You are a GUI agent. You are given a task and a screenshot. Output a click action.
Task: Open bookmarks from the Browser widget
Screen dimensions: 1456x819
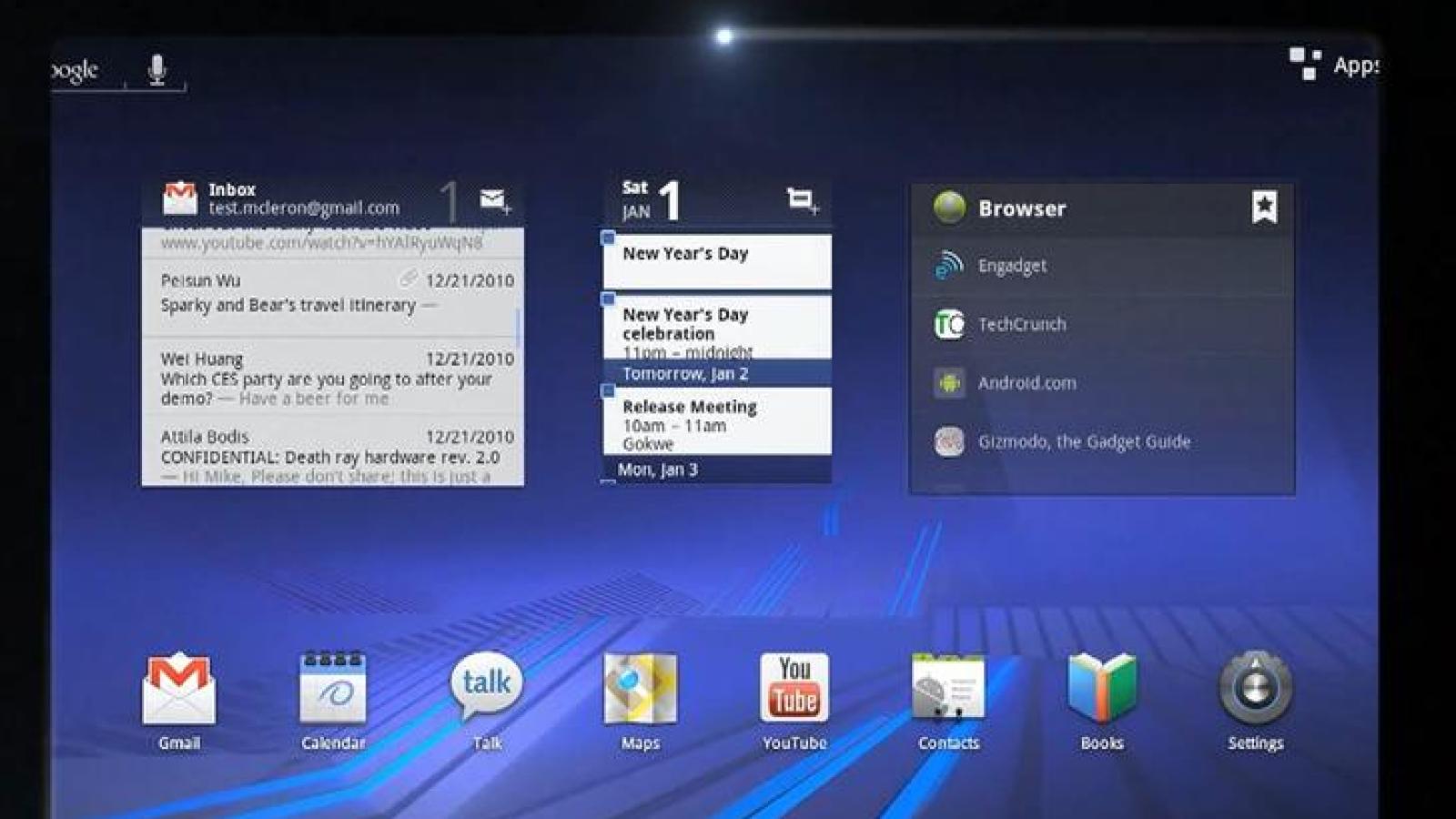1264,207
